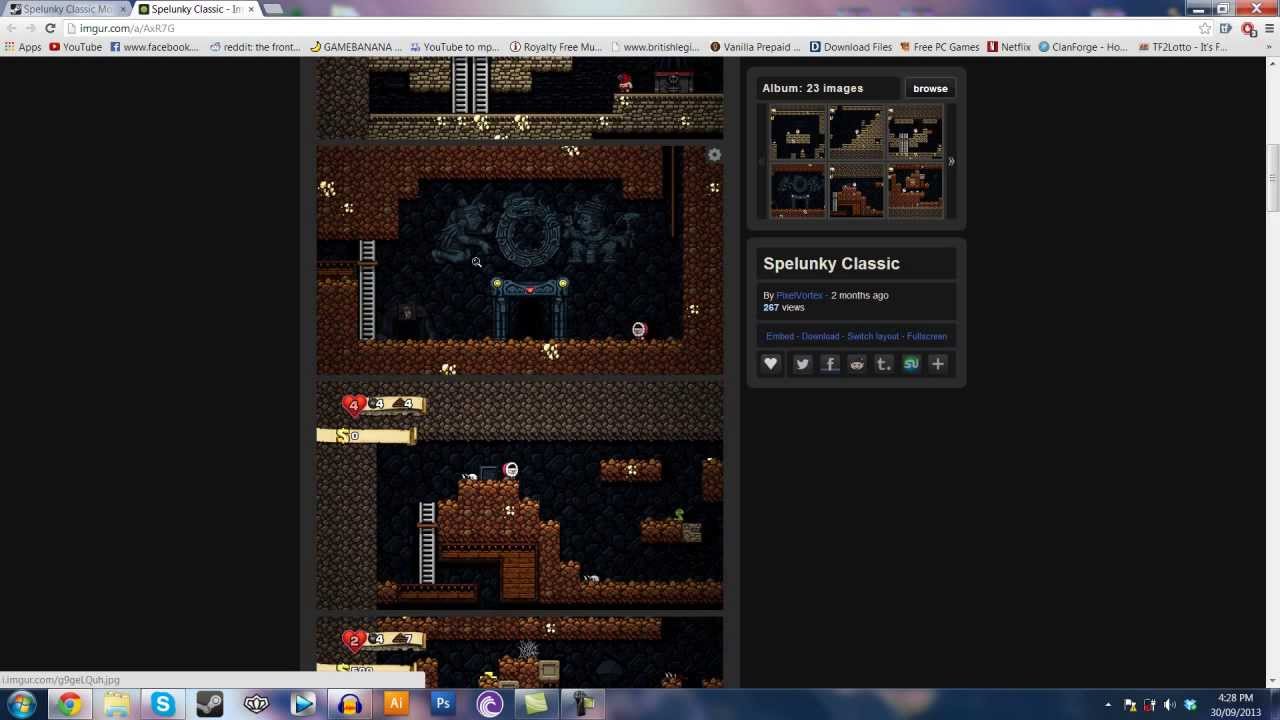Image resolution: width=1280 pixels, height=720 pixels.
Task: Open uTorrent purple icon in taskbar
Action: 490,704
